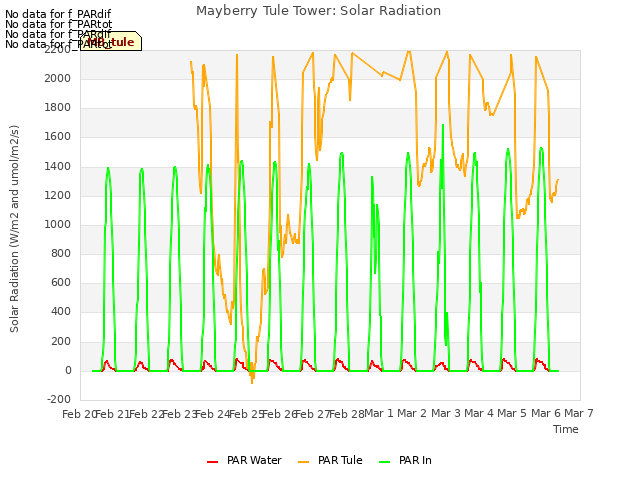The height and width of the screenshot is (480, 640).
Task: Click the Mar 7 x-axis tick label
Action: pyautogui.click(x=579, y=413)
